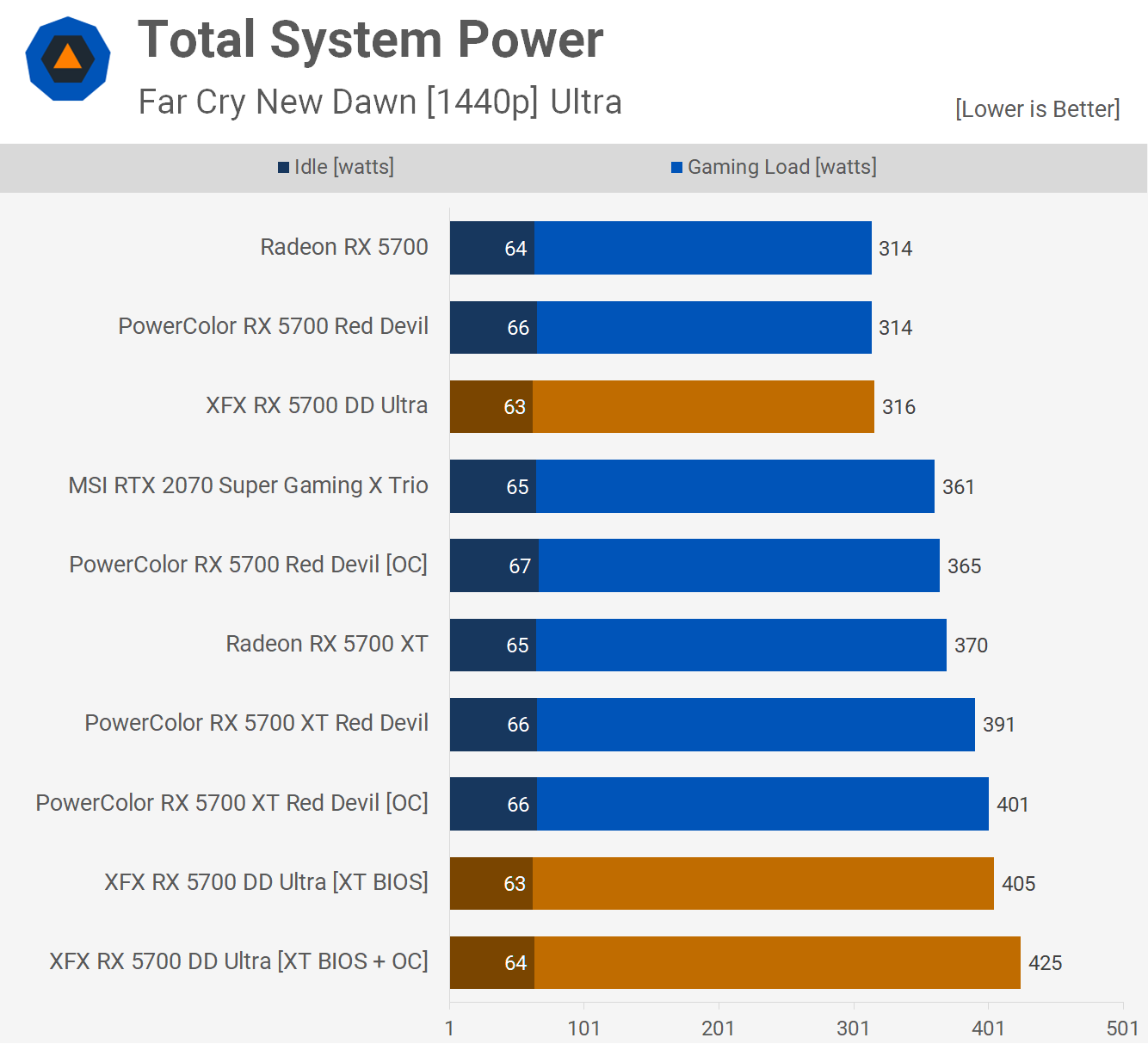Select the PowerColor RX 5700 Red Devil label
1148x1044 pixels.
[x=273, y=326]
